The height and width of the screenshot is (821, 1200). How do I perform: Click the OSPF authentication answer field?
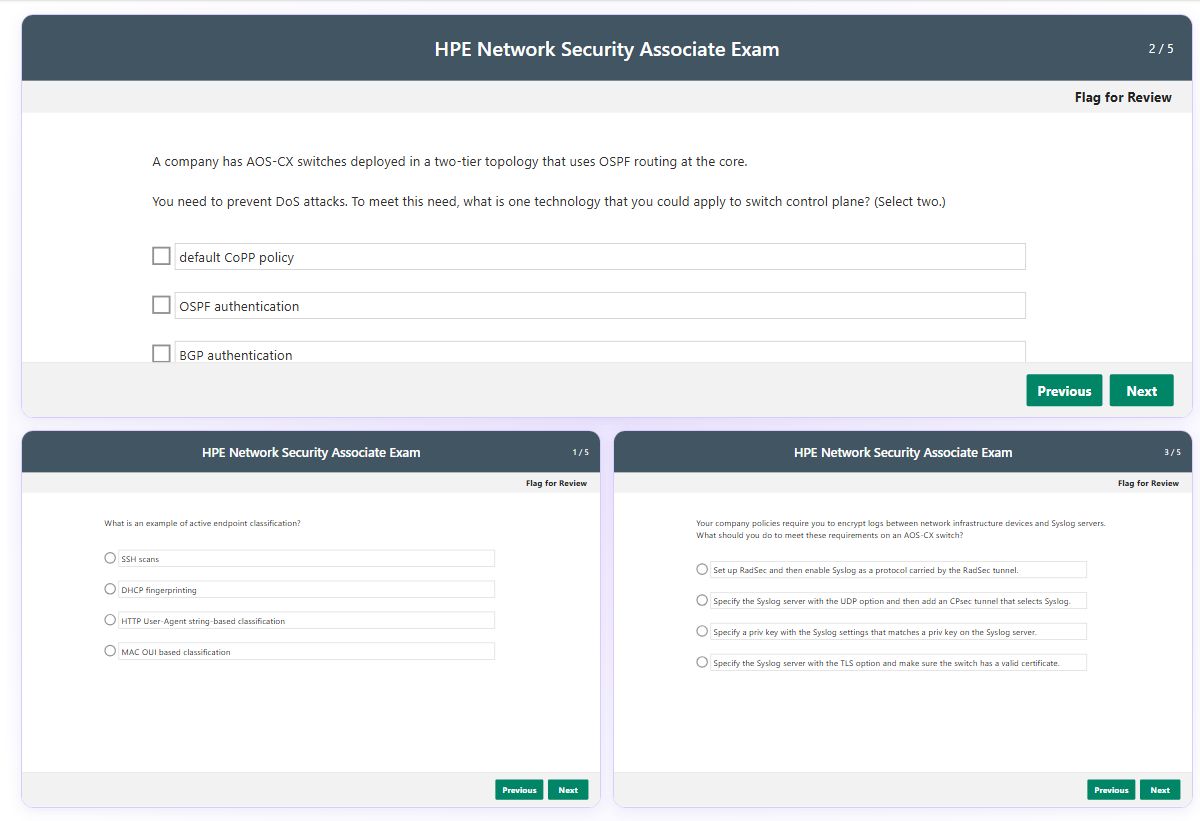click(600, 306)
